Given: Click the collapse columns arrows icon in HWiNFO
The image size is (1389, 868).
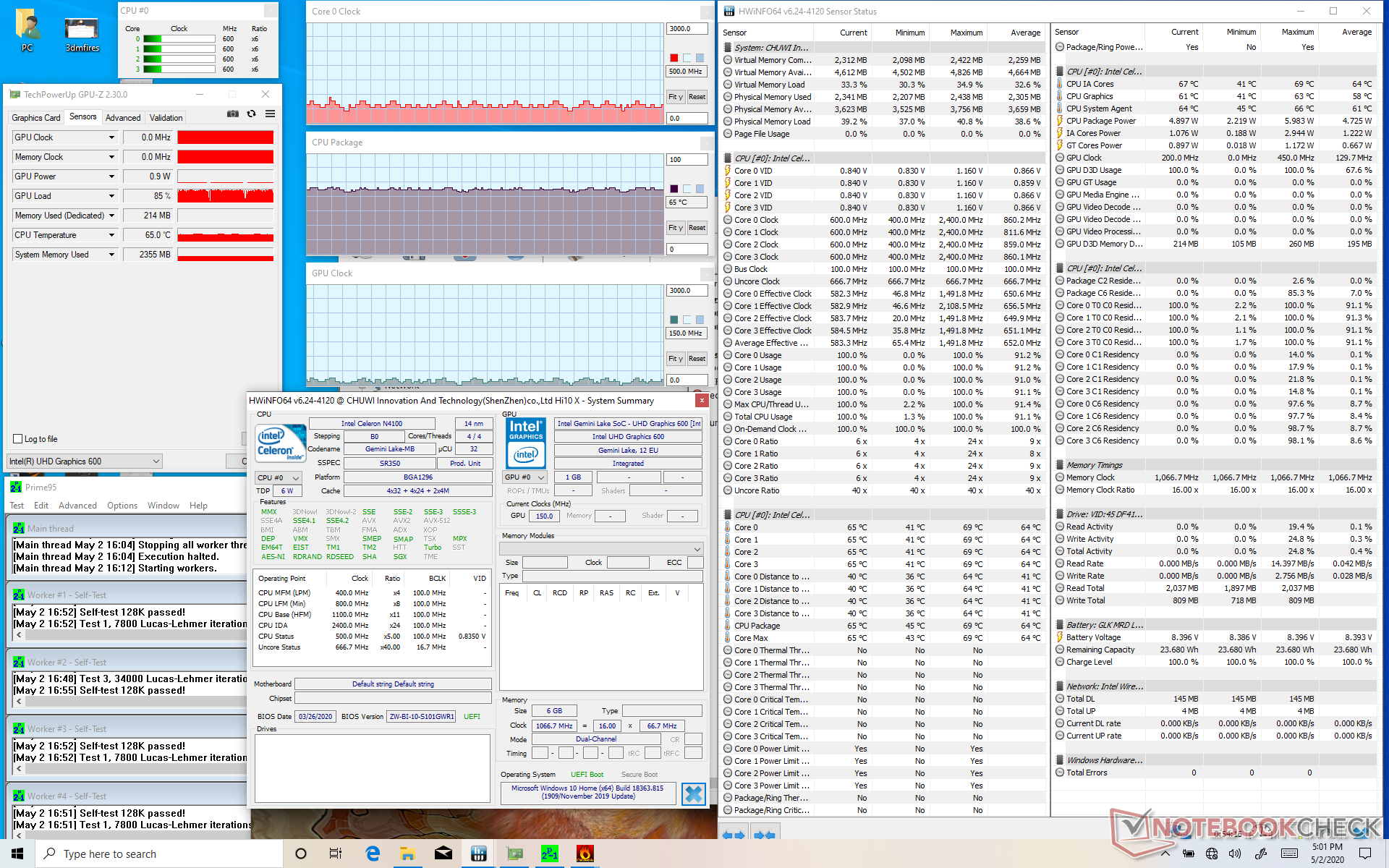Looking at the screenshot, I should point(765,834).
